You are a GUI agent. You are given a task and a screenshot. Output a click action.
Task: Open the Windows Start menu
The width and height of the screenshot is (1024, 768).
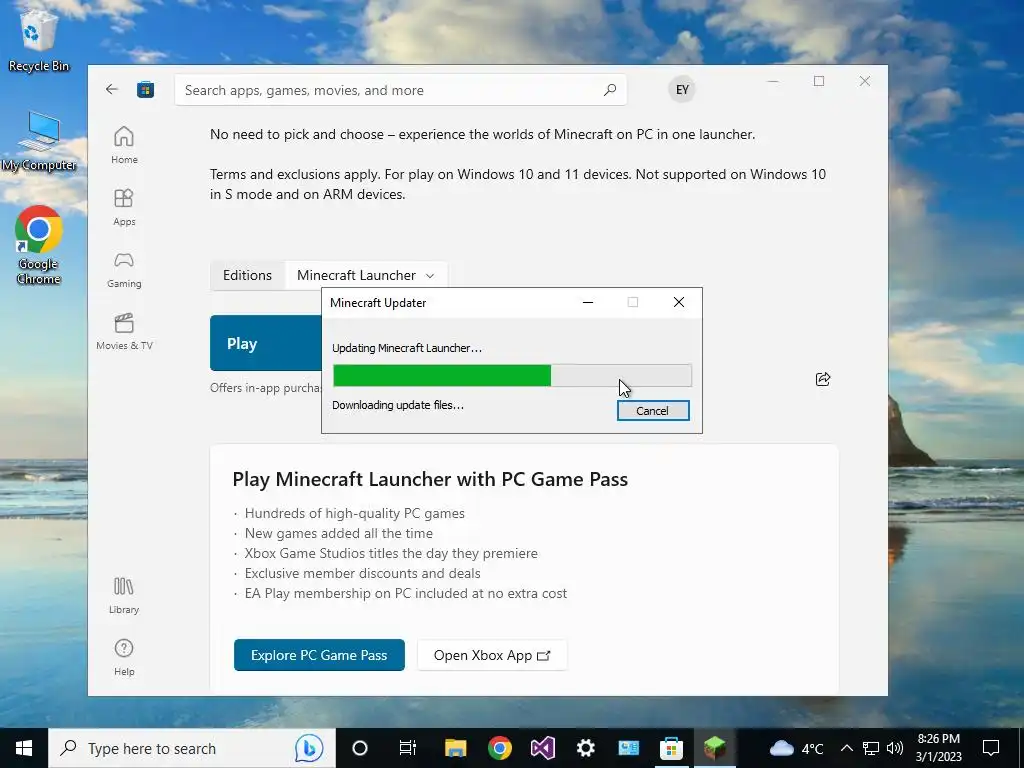coord(24,748)
